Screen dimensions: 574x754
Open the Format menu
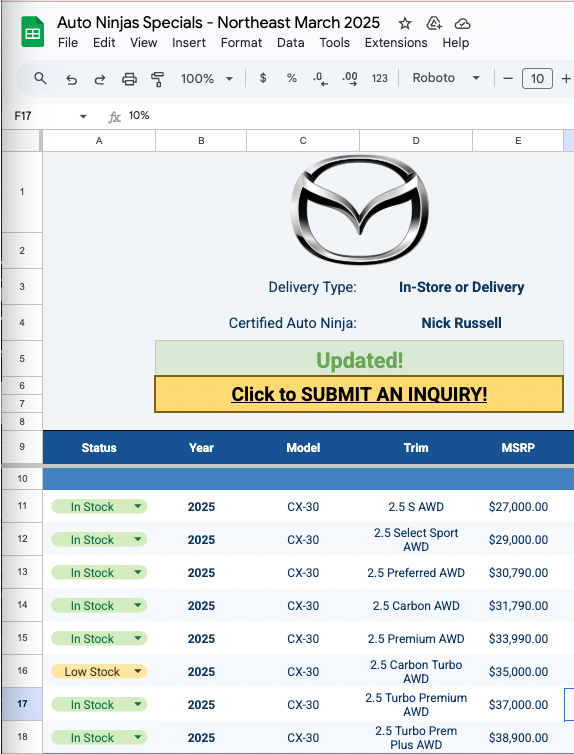click(241, 43)
